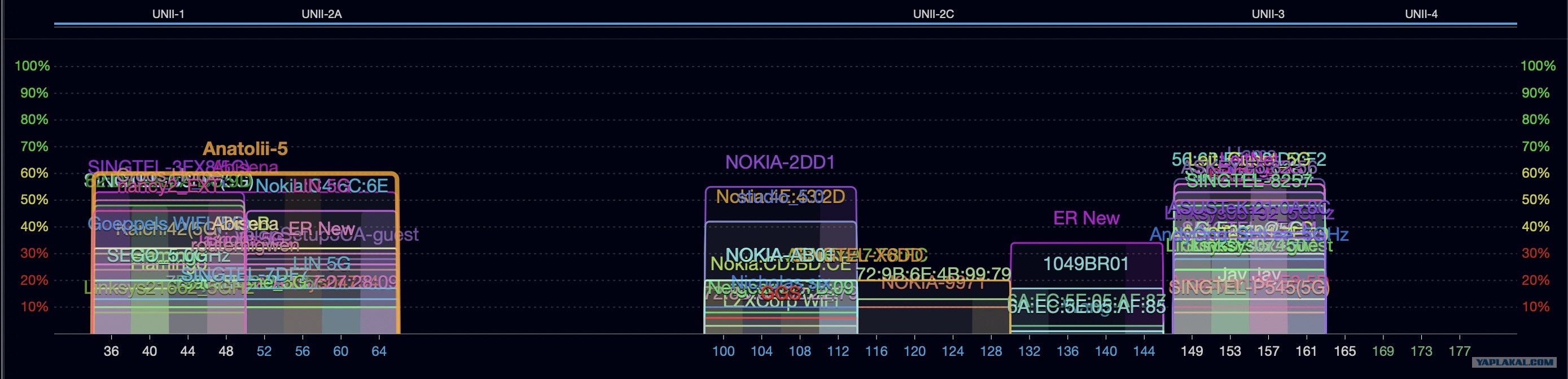The image size is (1568, 379).
Task: Click channel 56 on the axis
Action: (x=303, y=351)
